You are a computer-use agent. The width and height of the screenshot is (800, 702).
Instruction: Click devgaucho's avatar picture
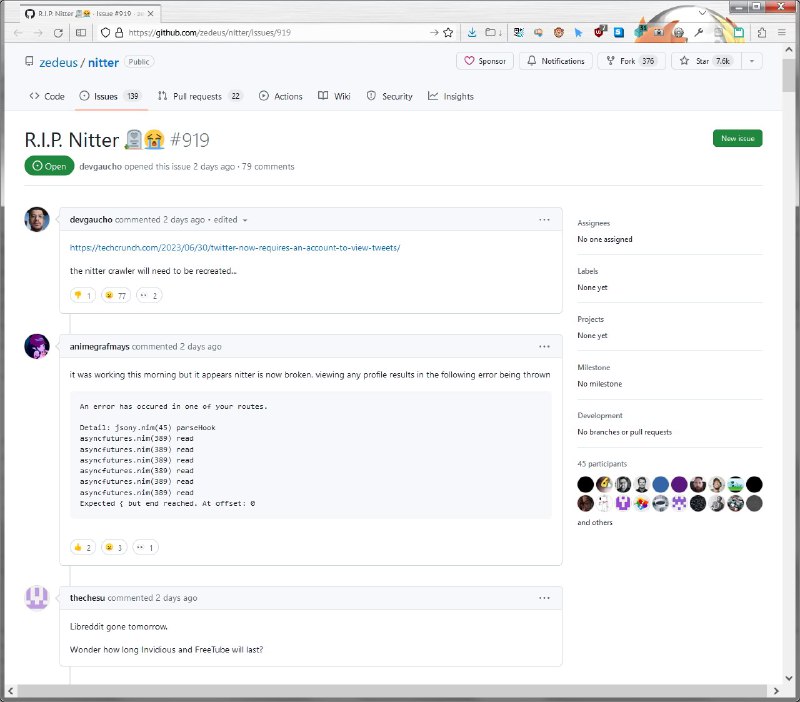pyautogui.click(x=37, y=219)
